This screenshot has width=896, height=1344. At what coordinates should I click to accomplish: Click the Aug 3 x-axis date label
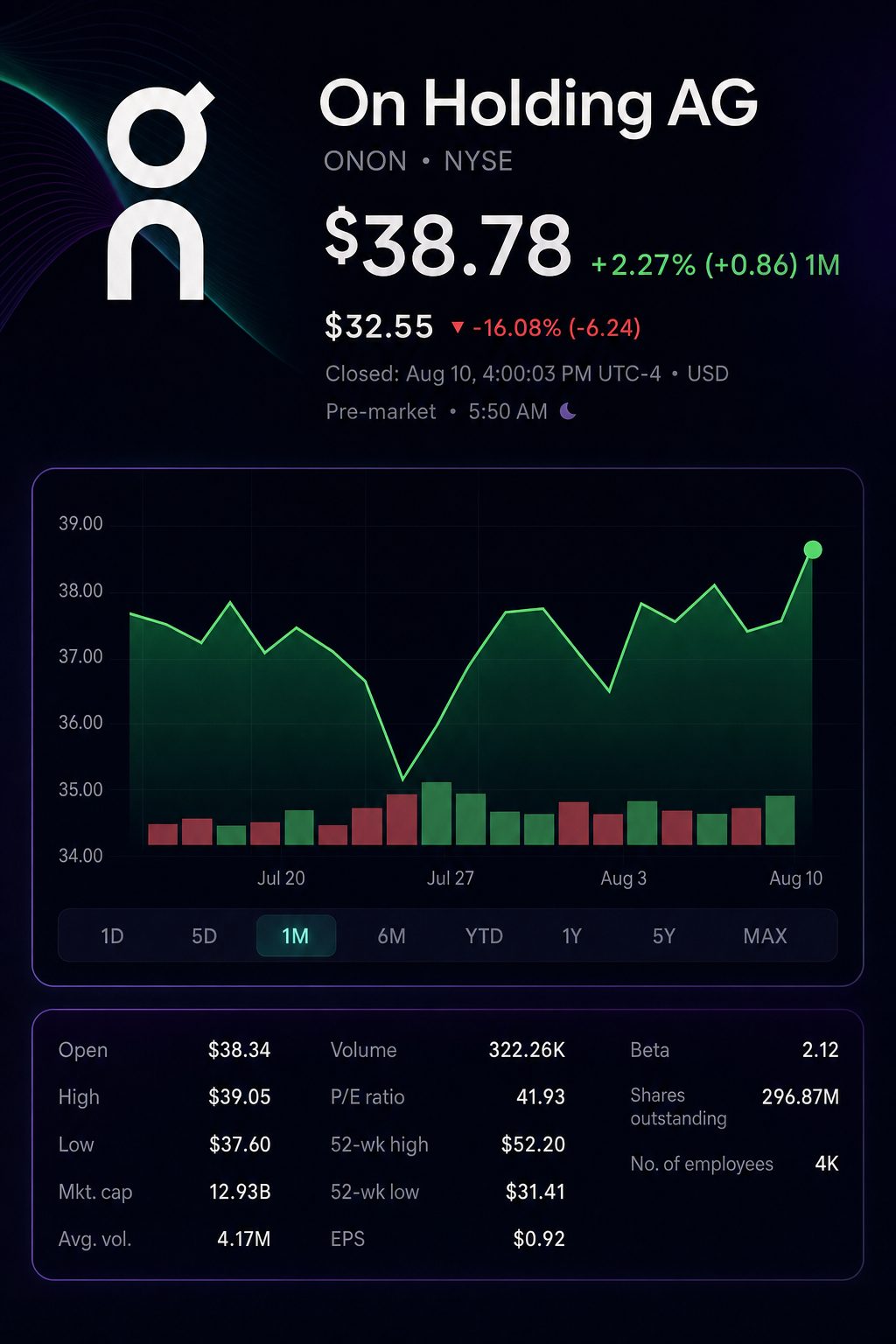point(623,878)
